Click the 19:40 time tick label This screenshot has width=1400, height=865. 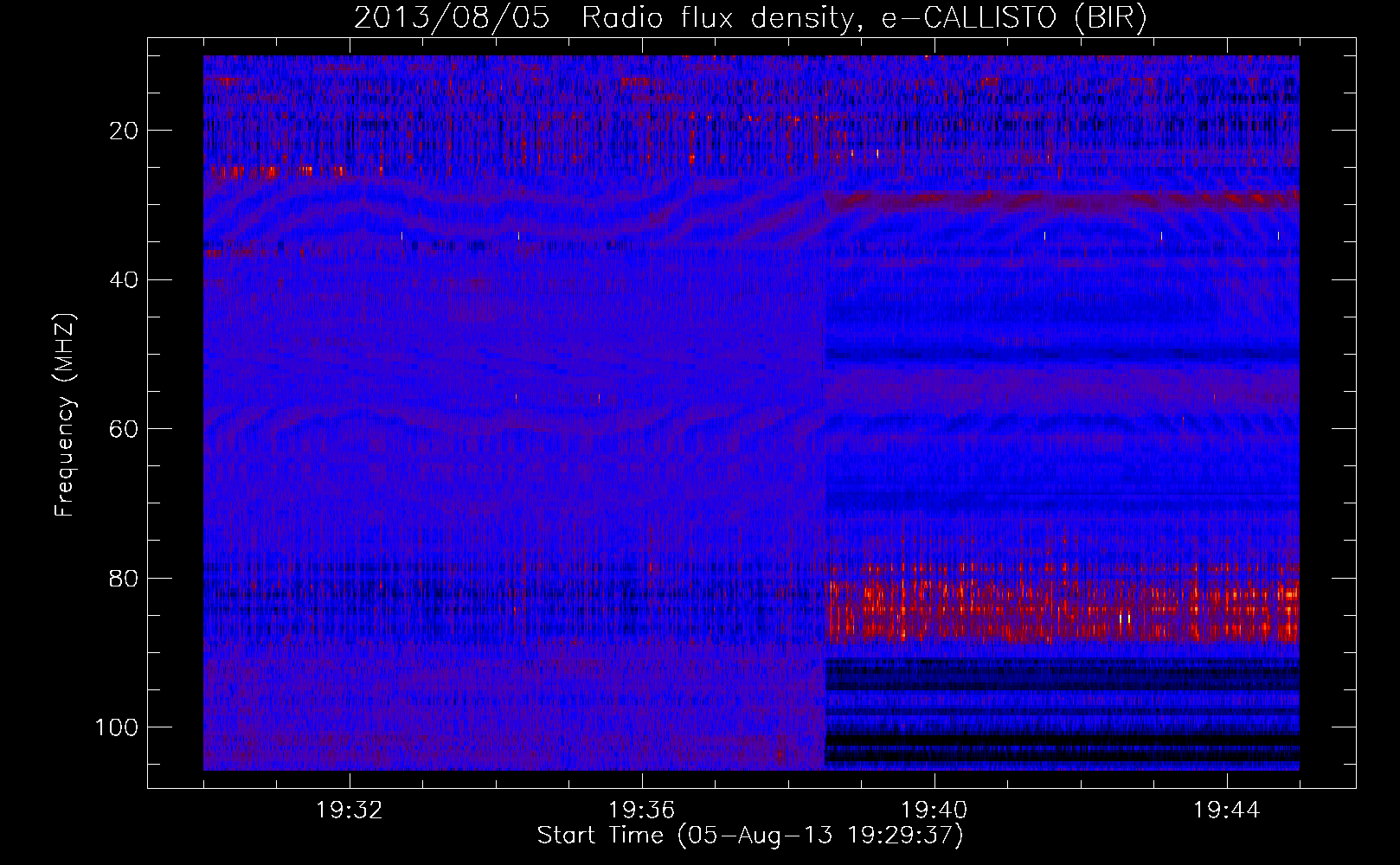(934, 811)
